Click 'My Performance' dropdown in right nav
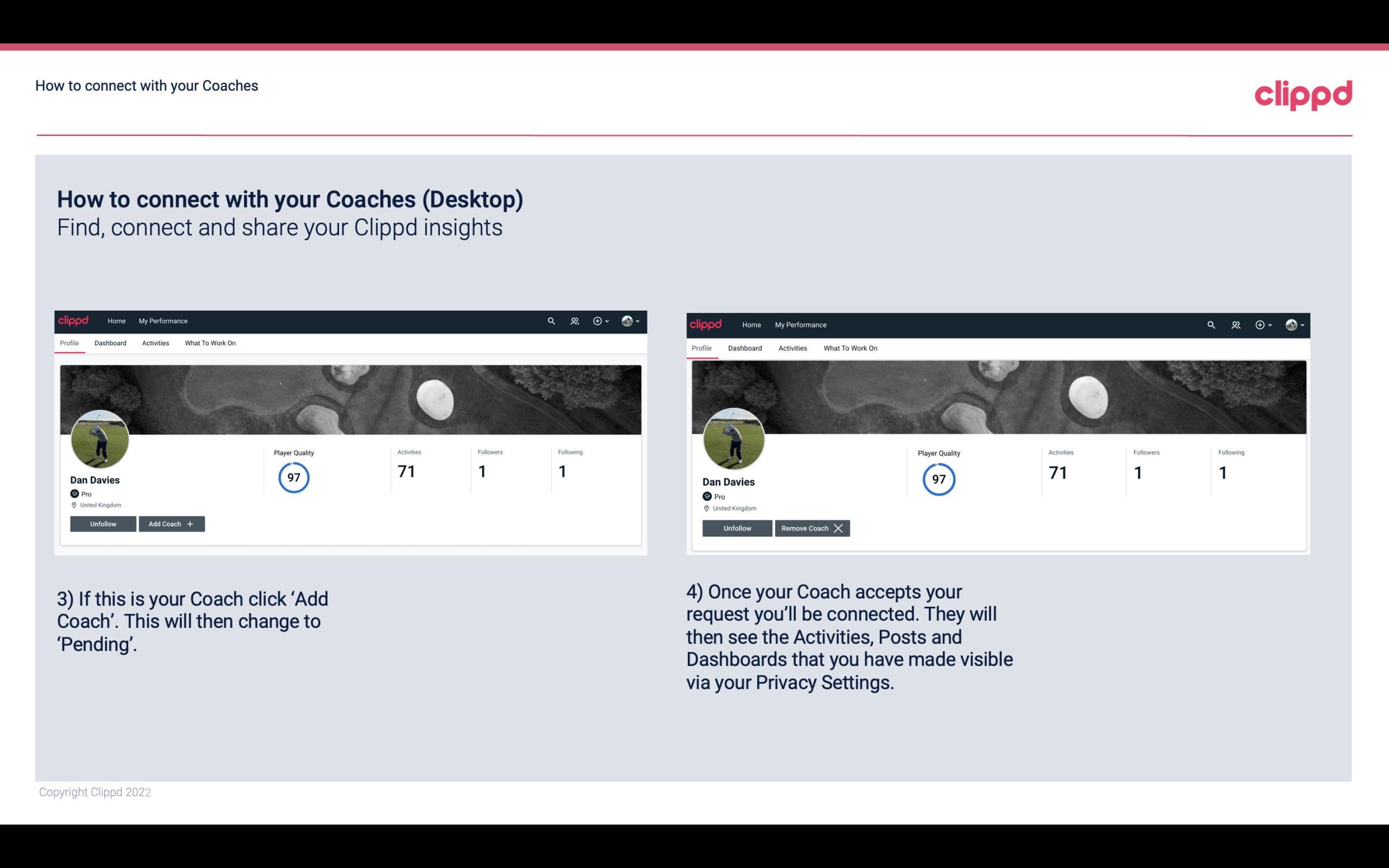This screenshot has width=1389, height=868. click(800, 324)
